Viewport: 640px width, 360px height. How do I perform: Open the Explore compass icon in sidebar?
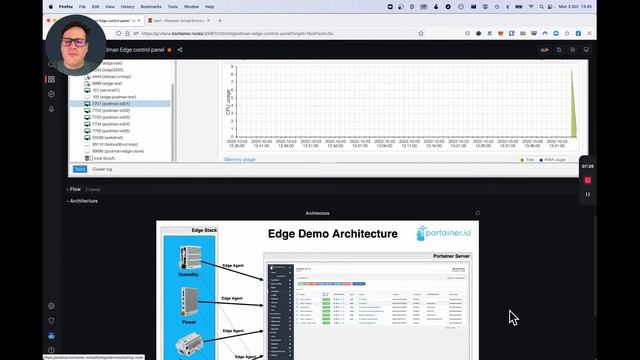(51, 94)
